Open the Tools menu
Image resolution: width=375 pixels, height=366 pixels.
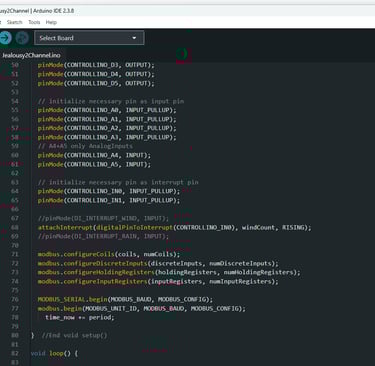click(34, 22)
